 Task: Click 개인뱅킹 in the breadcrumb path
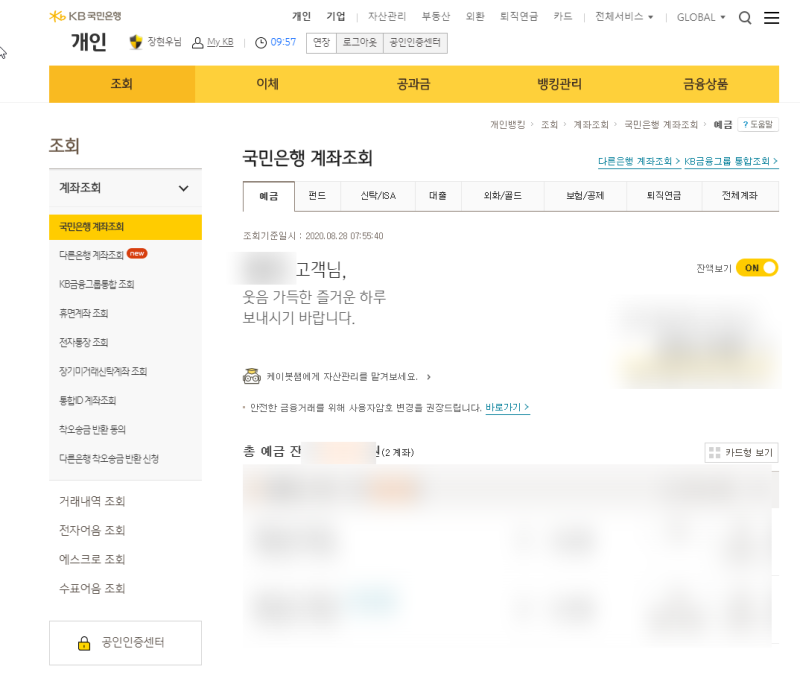click(508, 124)
